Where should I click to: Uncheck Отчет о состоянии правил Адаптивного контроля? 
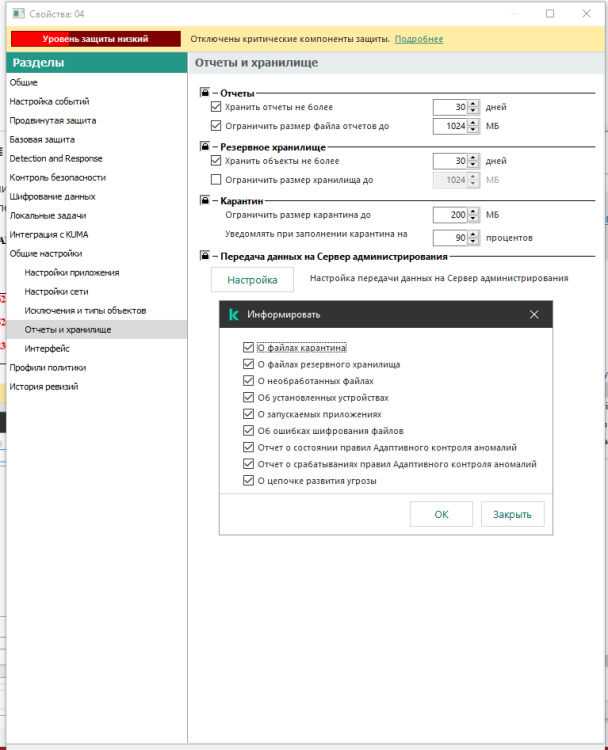click(248, 447)
